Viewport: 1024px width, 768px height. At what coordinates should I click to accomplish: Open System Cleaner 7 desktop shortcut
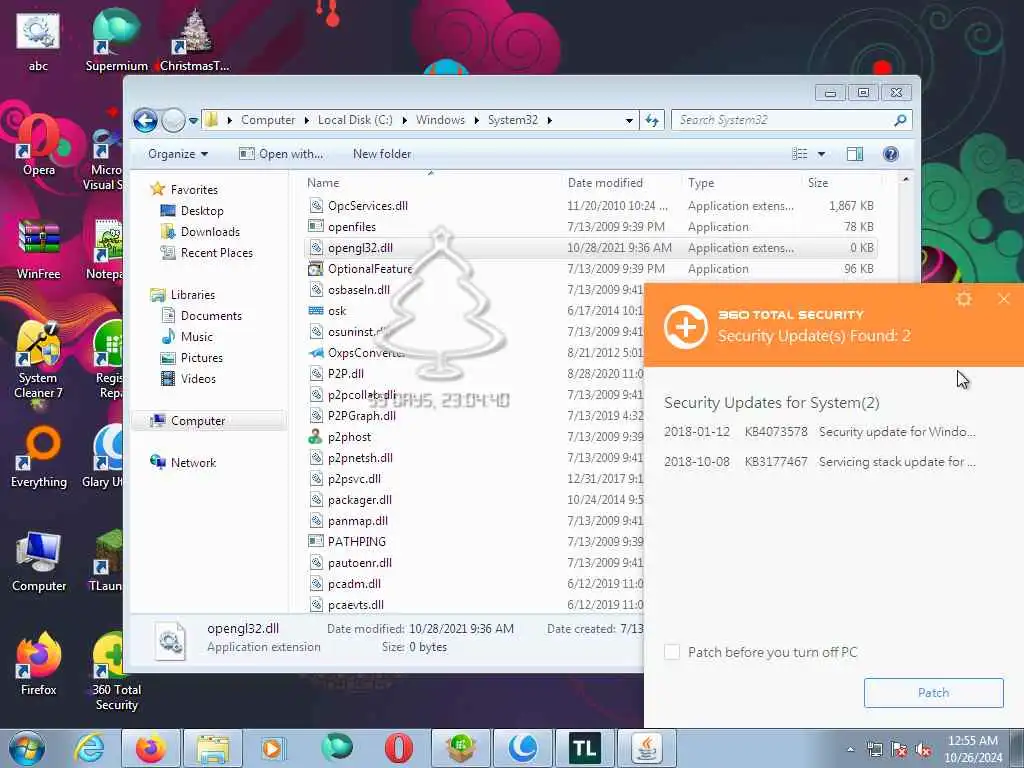click(x=39, y=361)
